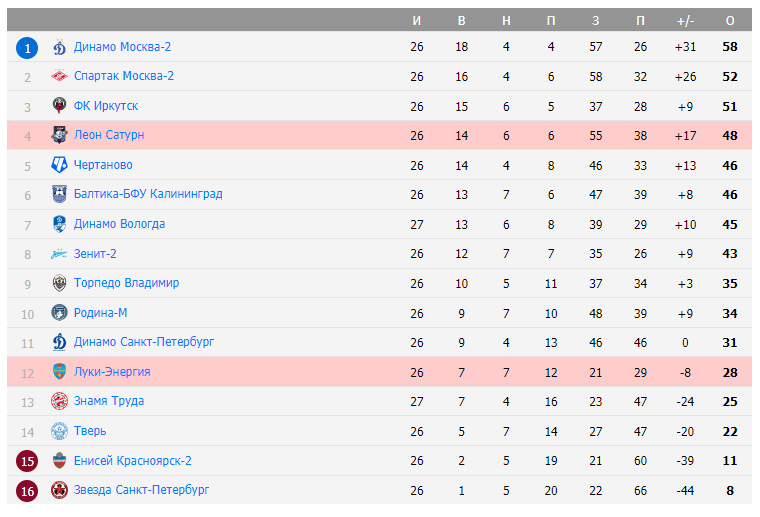Viewport: 760px width, 517px height.
Task: Click the Звезда Санкт-Петербург team crest
Action: (x=59, y=490)
